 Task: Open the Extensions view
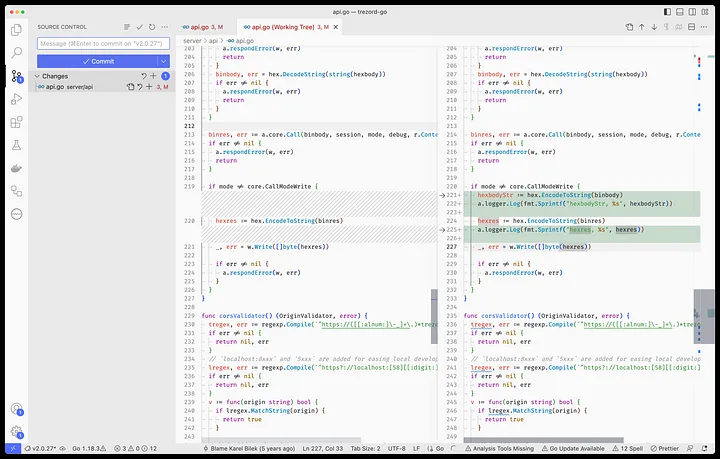click(17, 122)
